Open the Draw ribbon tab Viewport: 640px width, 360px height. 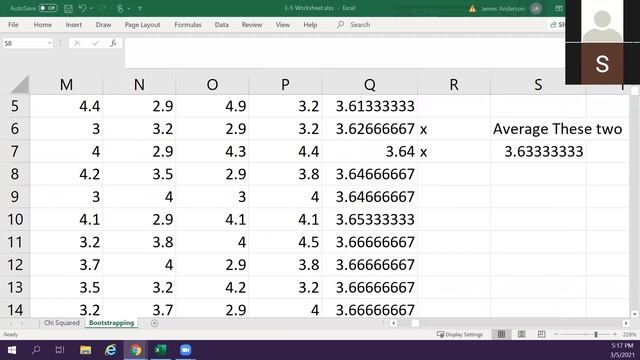103,25
